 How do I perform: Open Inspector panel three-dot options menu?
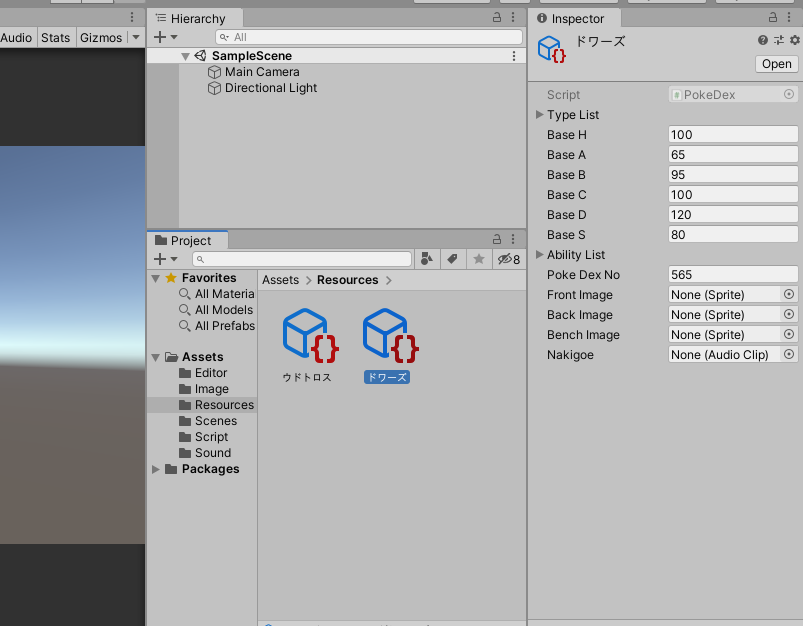click(789, 17)
